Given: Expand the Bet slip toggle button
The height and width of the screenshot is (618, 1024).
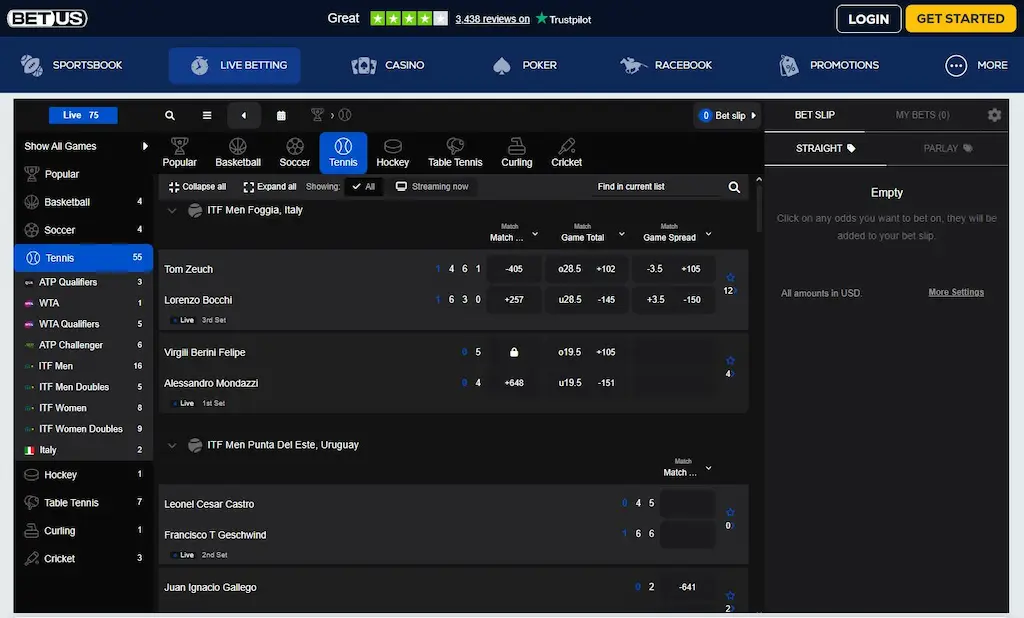Looking at the screenshot, I should (x=728, y=116).
